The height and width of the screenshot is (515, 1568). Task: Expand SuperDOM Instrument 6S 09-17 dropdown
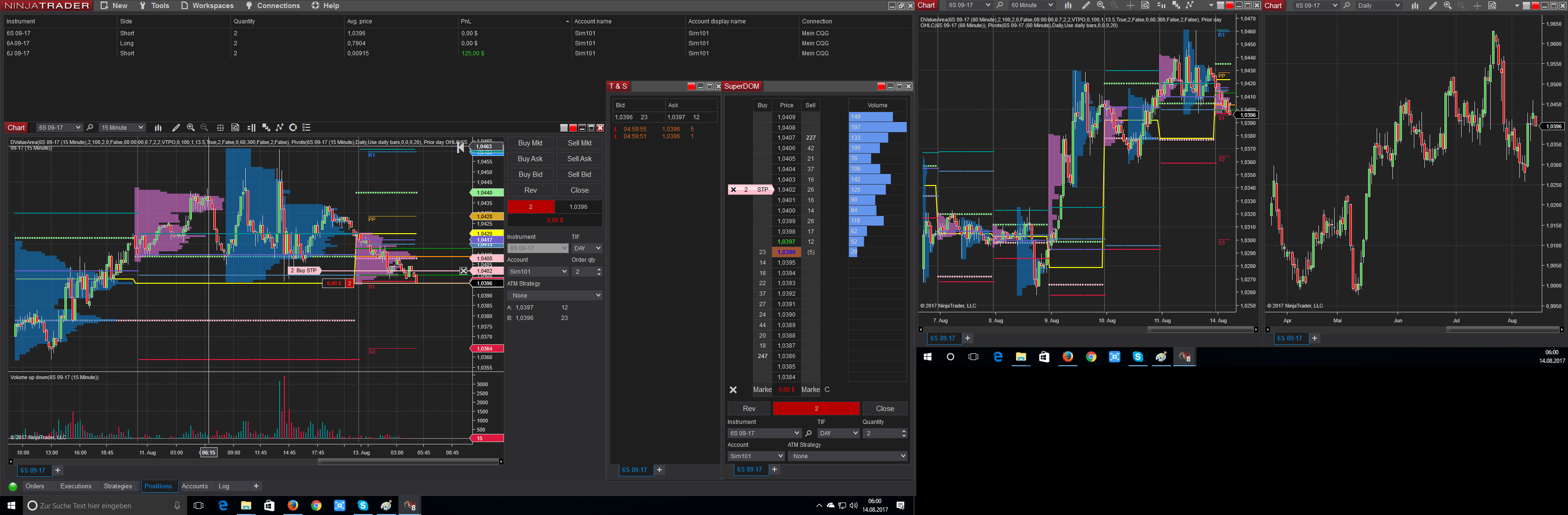tap(764, 433)
